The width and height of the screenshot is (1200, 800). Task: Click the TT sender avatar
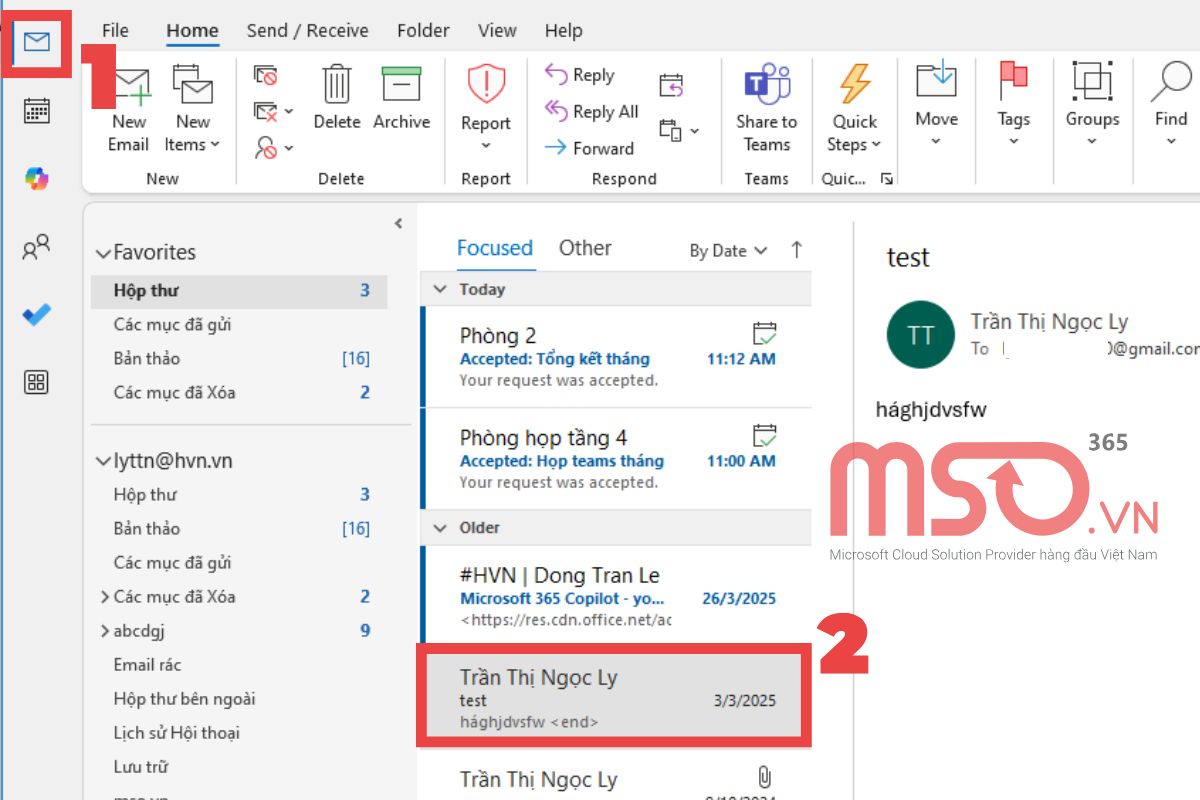click(x=920, y=335)
